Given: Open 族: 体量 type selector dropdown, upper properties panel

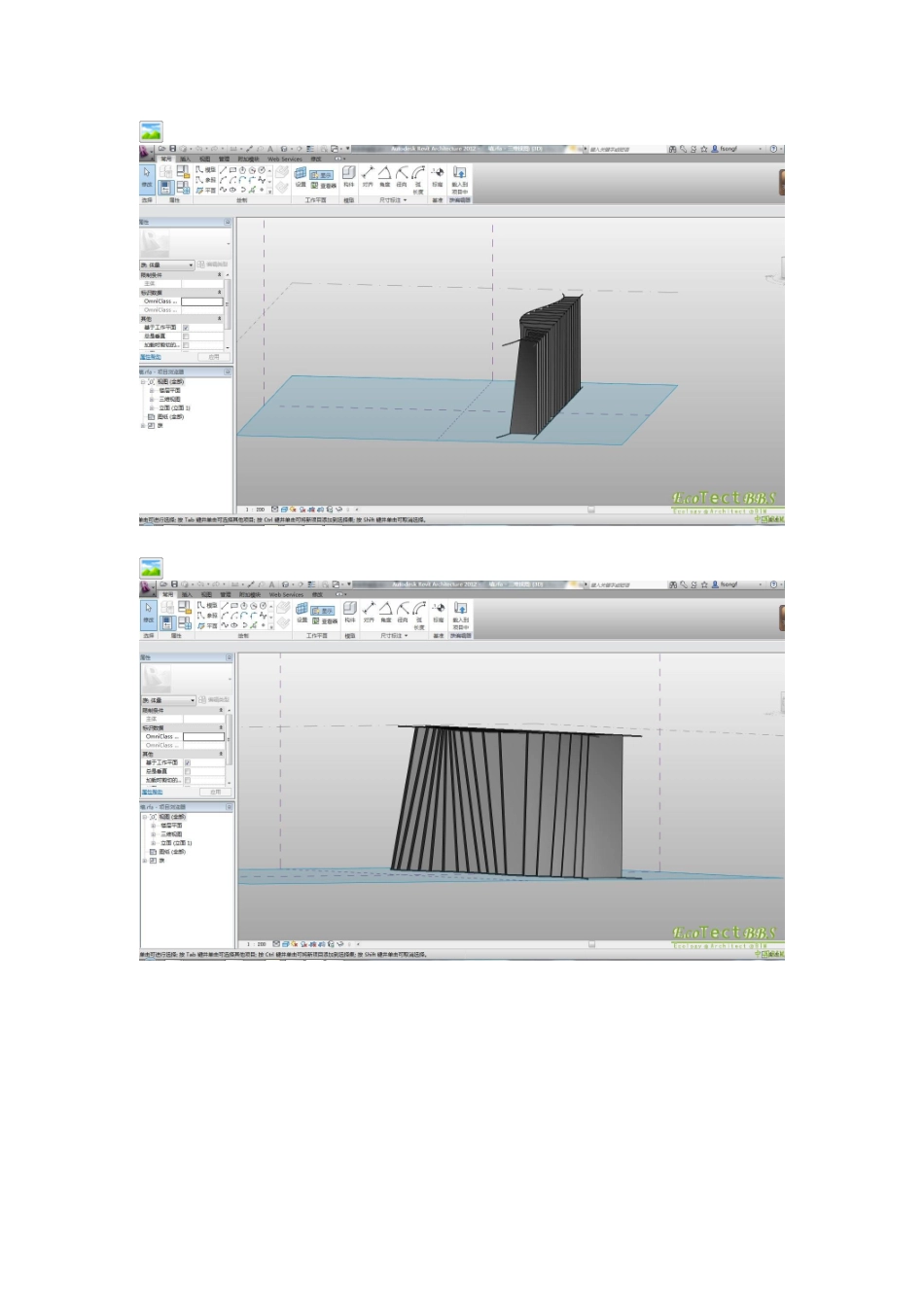Looking at the screenshot, I should point(167,265).
